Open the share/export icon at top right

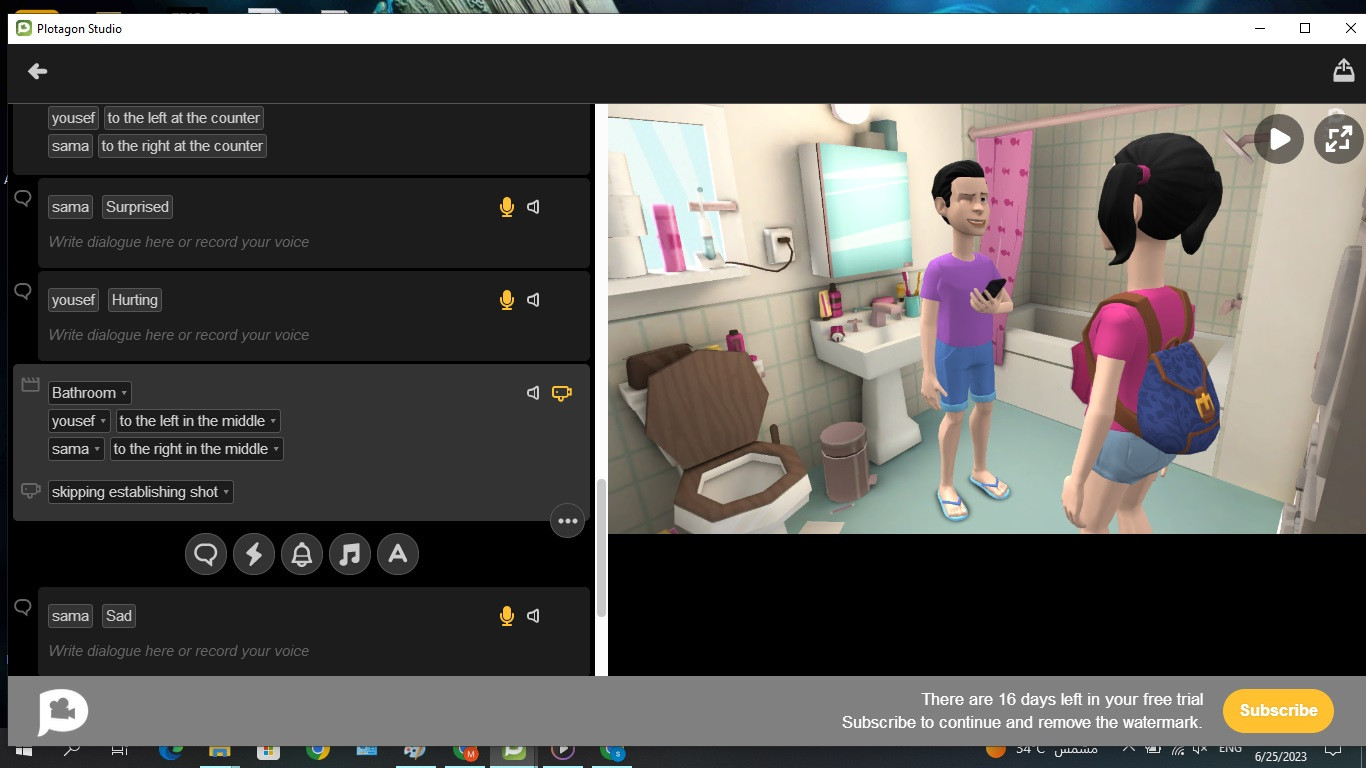tap(1343, 70)
